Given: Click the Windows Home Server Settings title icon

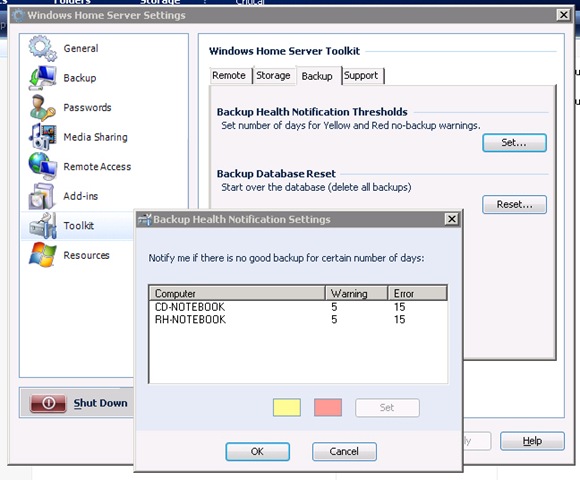Looking at the screenshot, I should tap(18, 16).
